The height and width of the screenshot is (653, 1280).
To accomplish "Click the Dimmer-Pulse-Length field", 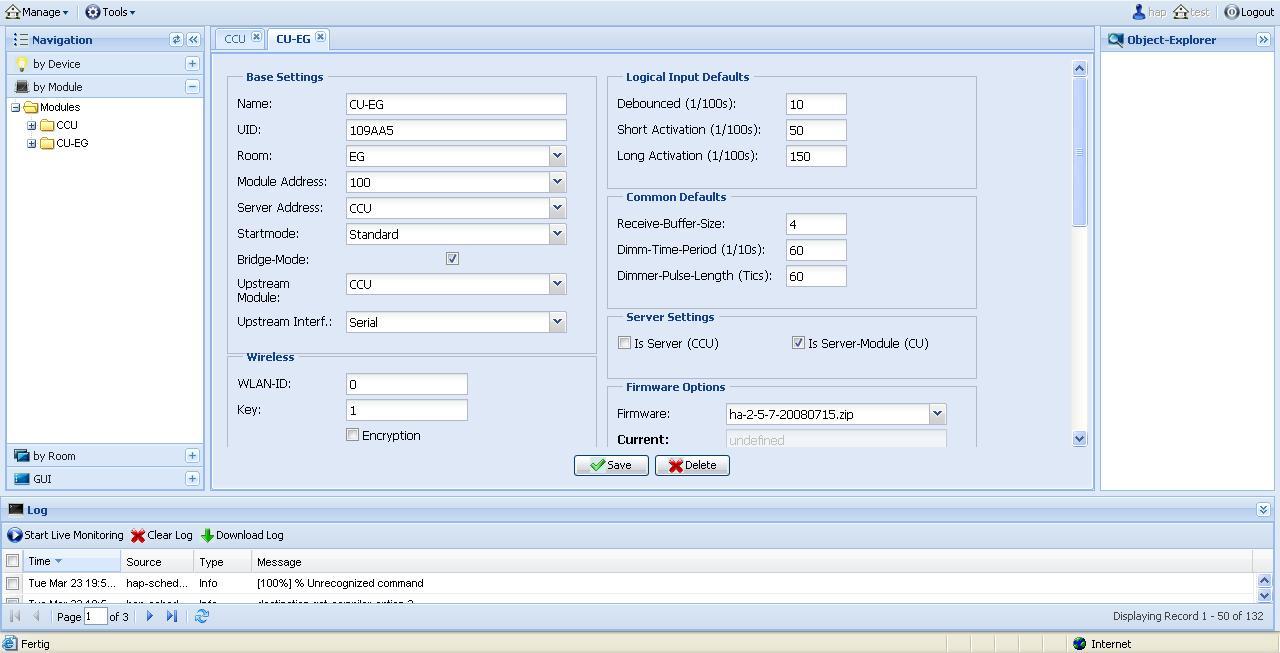I will click(x=816, y=276).
